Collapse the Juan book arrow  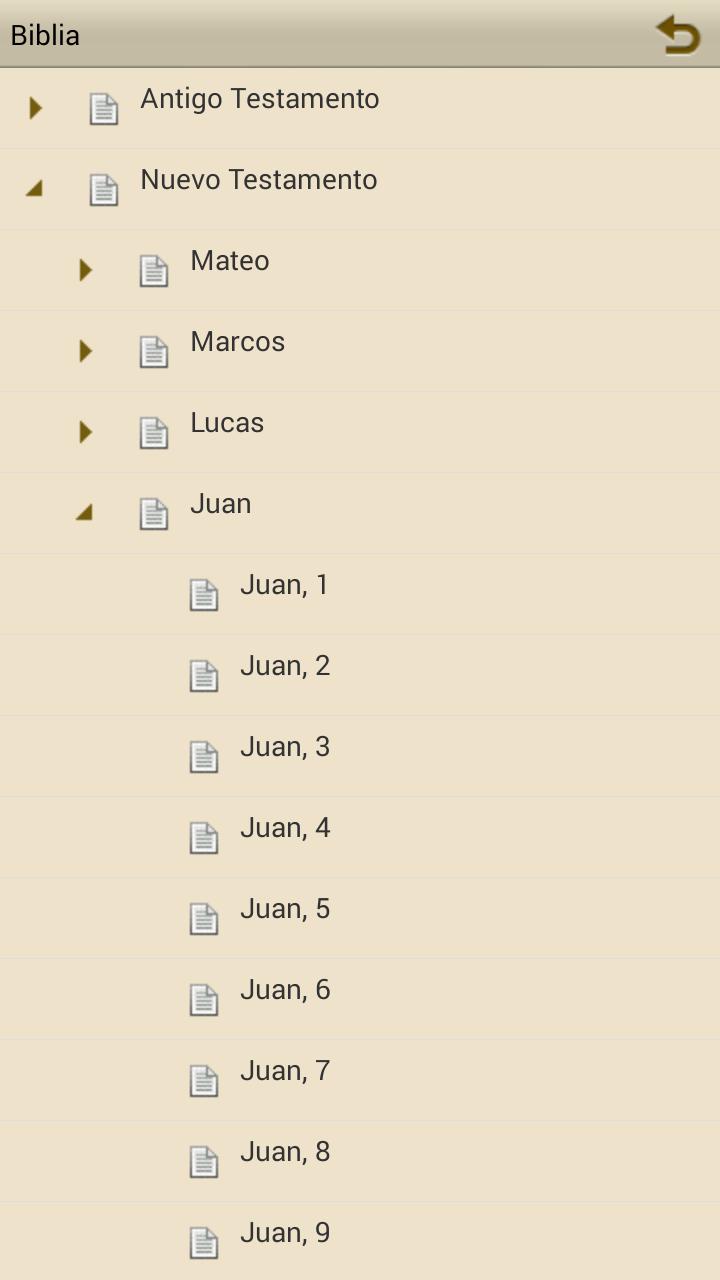pos(84,512)
